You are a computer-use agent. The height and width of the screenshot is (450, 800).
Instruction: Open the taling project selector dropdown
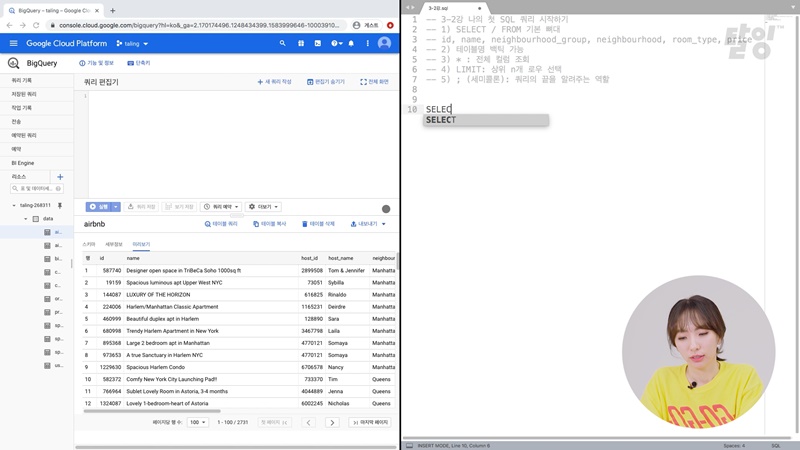point(133,43)
